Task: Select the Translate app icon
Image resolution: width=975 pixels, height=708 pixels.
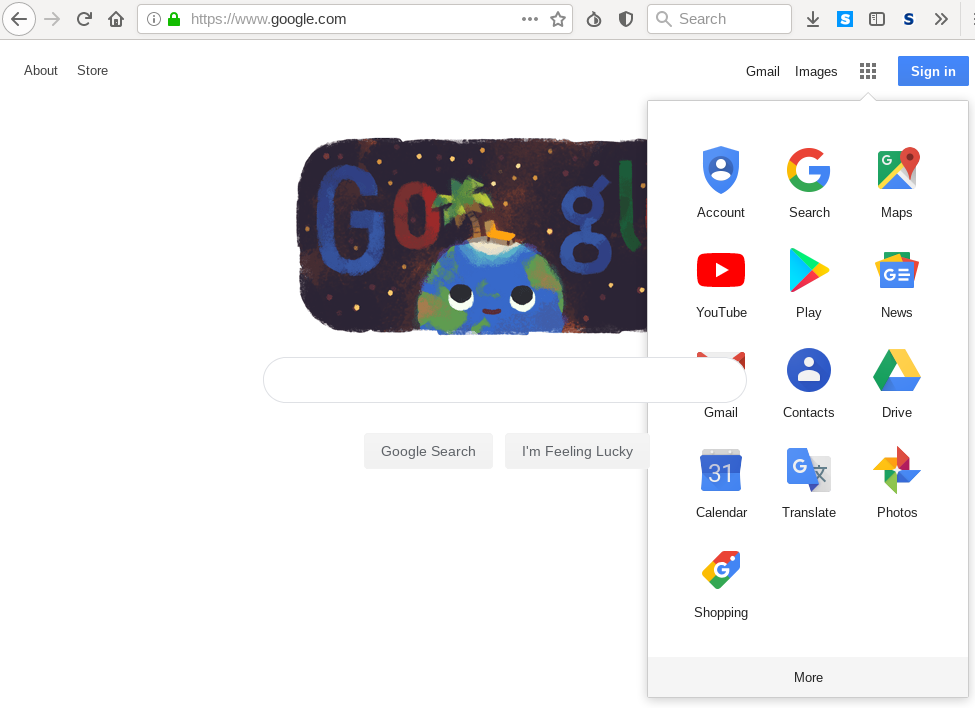Action: pyautogui.click(x=808, y=470)
